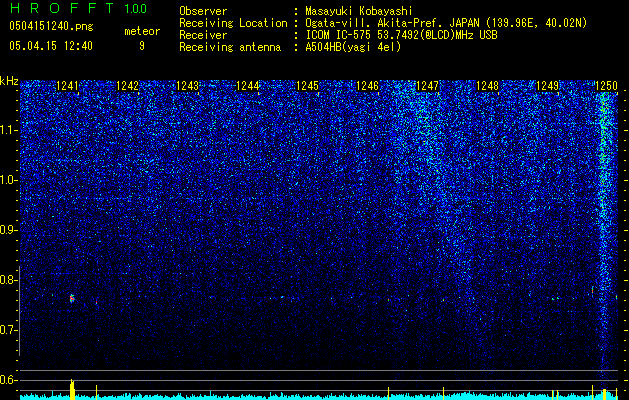Click time marker 1242

[127, 85]
